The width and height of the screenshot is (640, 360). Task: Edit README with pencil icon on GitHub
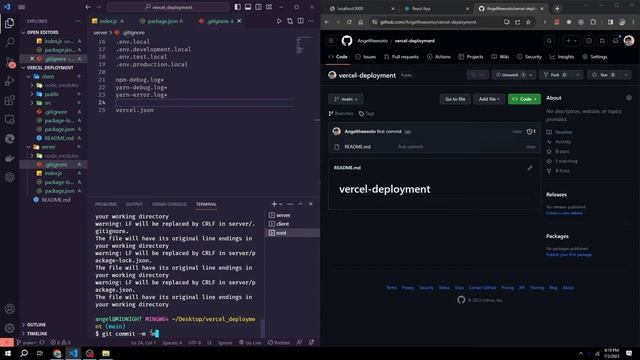[x=530, y=168]
